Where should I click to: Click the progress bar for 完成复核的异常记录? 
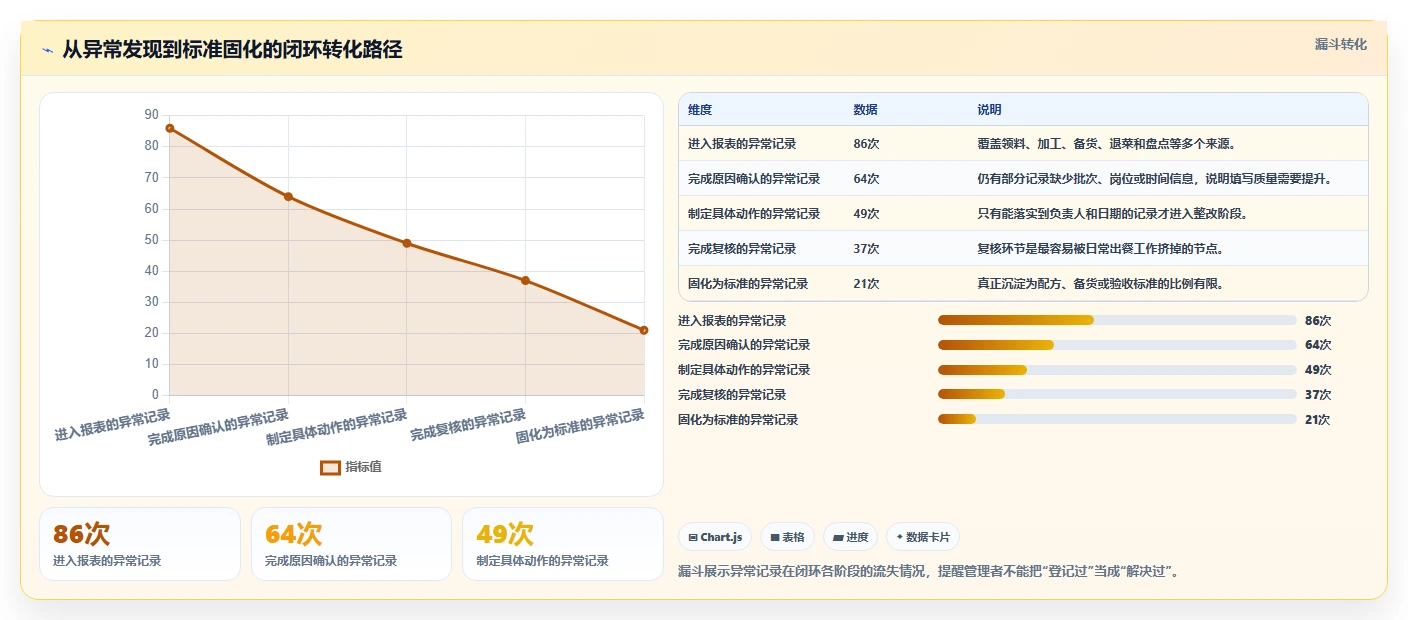(x=1117, y=395)
